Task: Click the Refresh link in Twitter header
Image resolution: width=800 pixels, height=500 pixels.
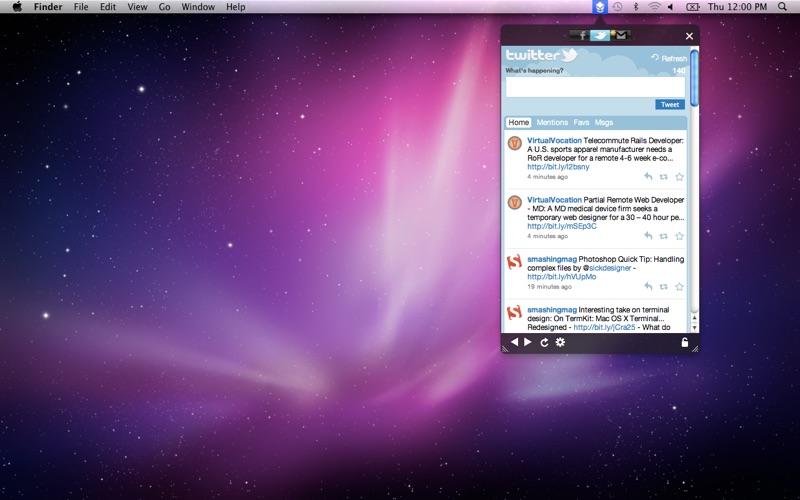Action: pyautogui.click(x=669, y=58)
